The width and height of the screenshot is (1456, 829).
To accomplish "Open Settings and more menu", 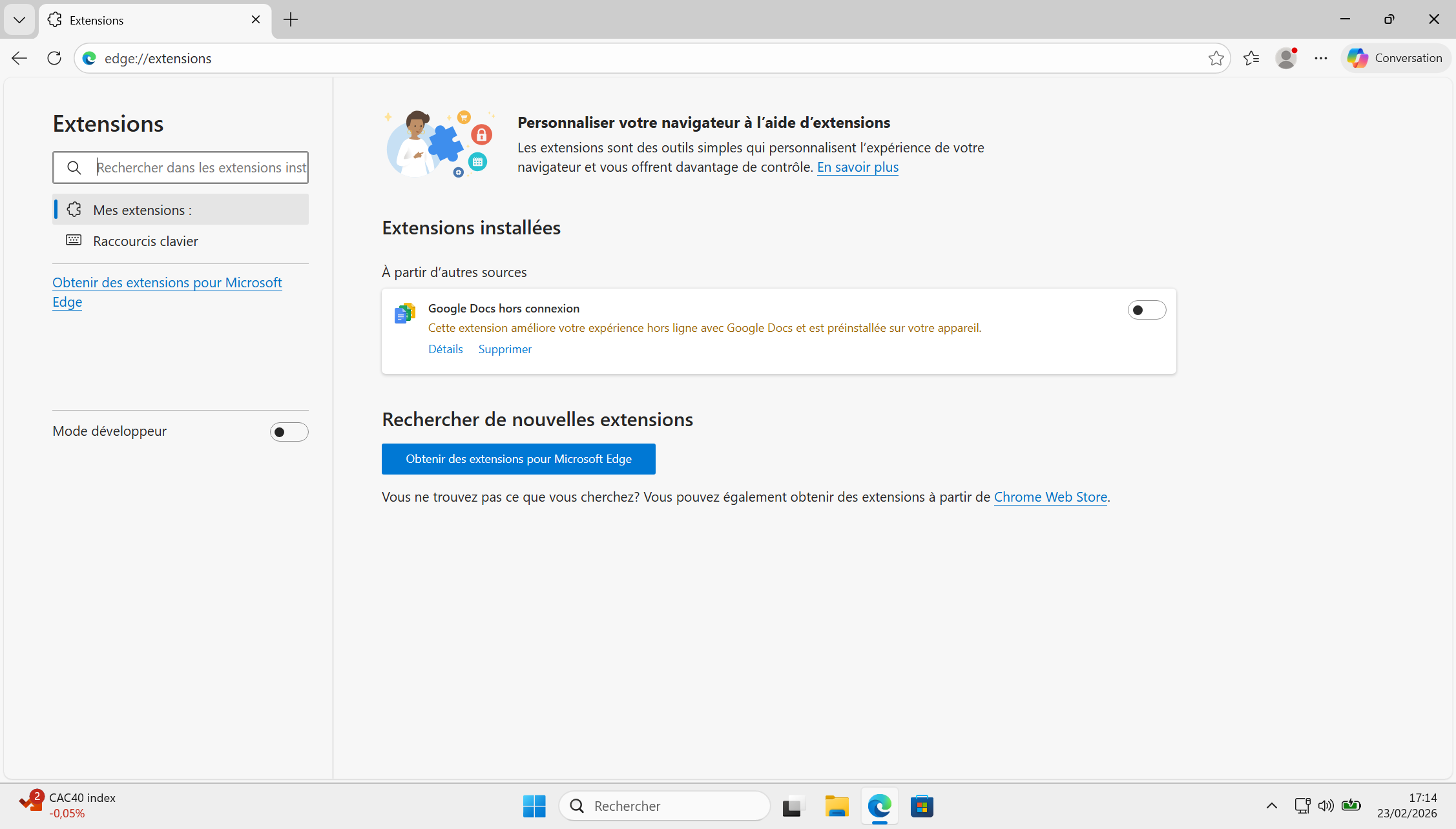I will [1321, 58].
